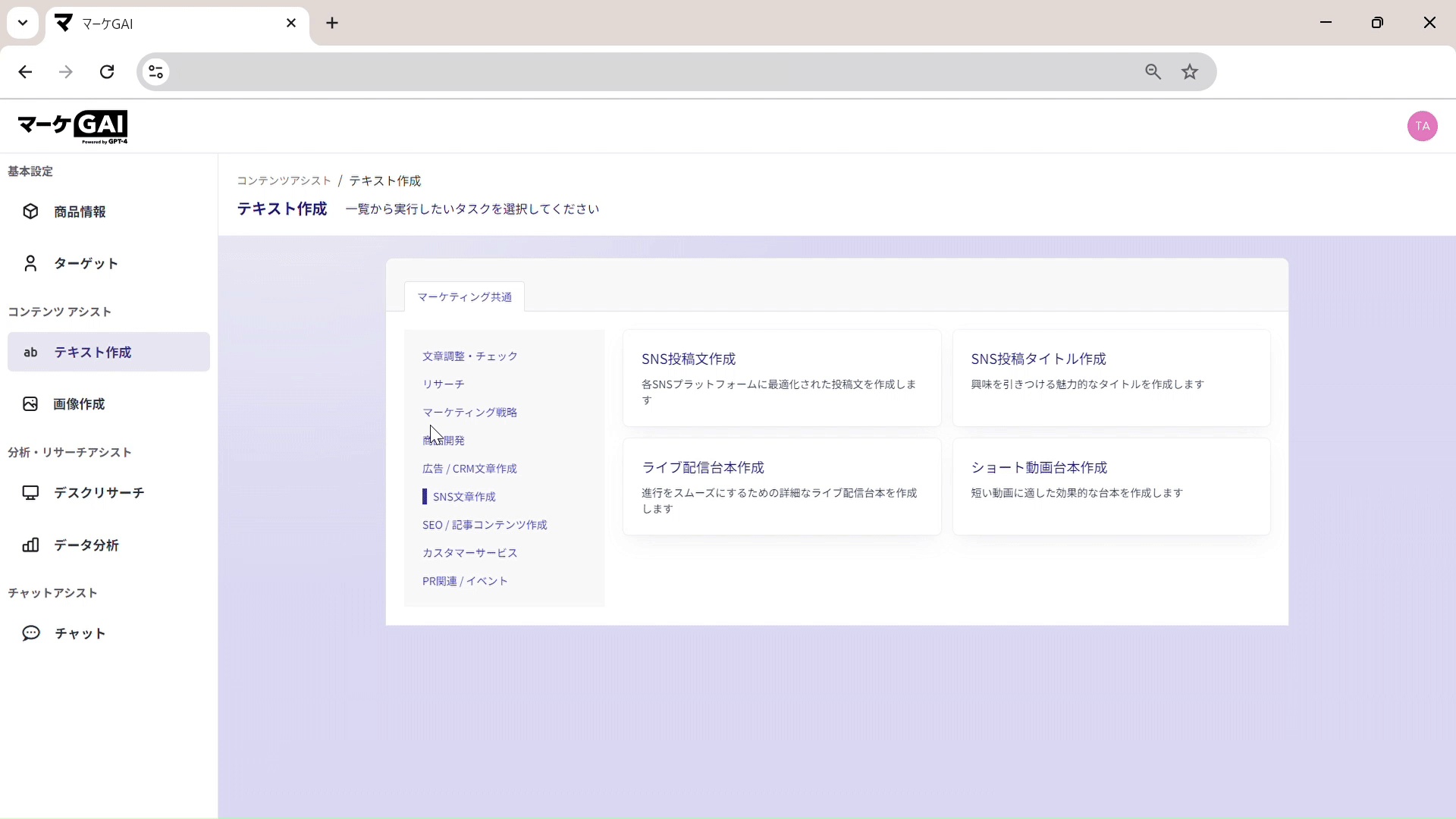Click the 画像作成 image icon
Image resolution: width=1456 pixels, height=819 pixels.
pos(30,404)
